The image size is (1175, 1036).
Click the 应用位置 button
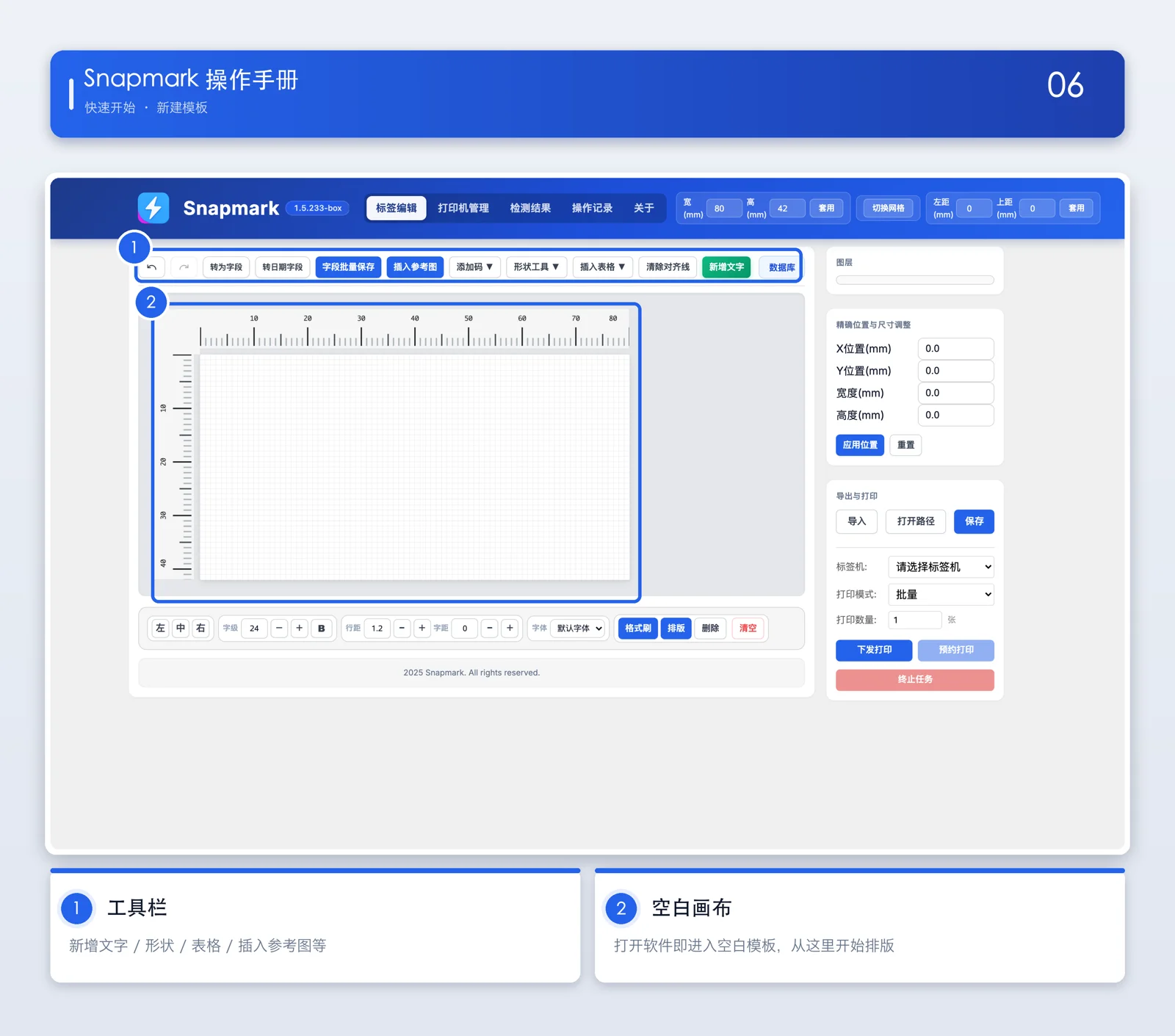coord(860,445)
